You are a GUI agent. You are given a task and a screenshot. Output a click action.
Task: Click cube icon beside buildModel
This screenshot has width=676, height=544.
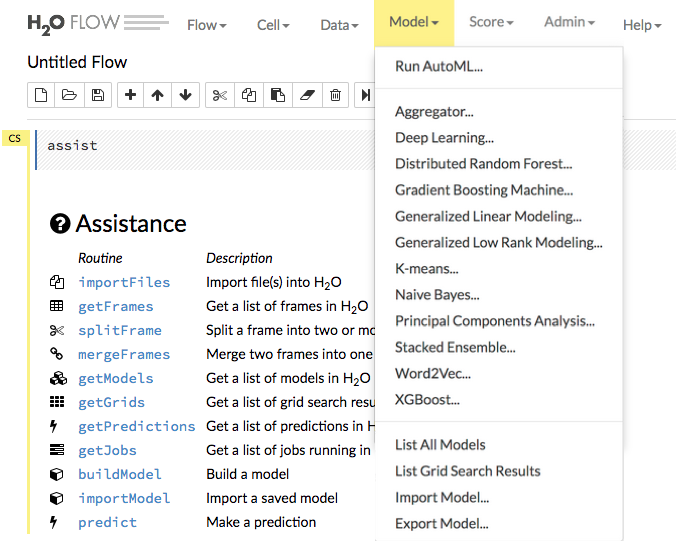click(56, 474)
